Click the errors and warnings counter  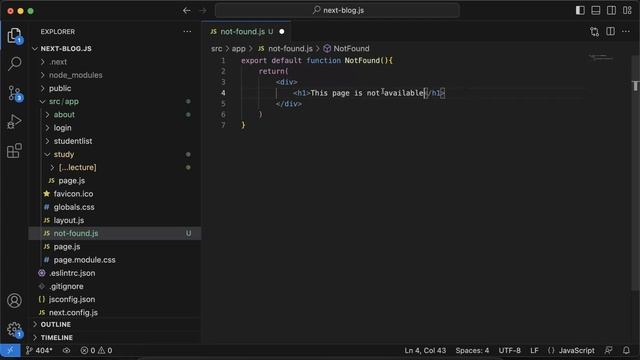click(96, 350)
